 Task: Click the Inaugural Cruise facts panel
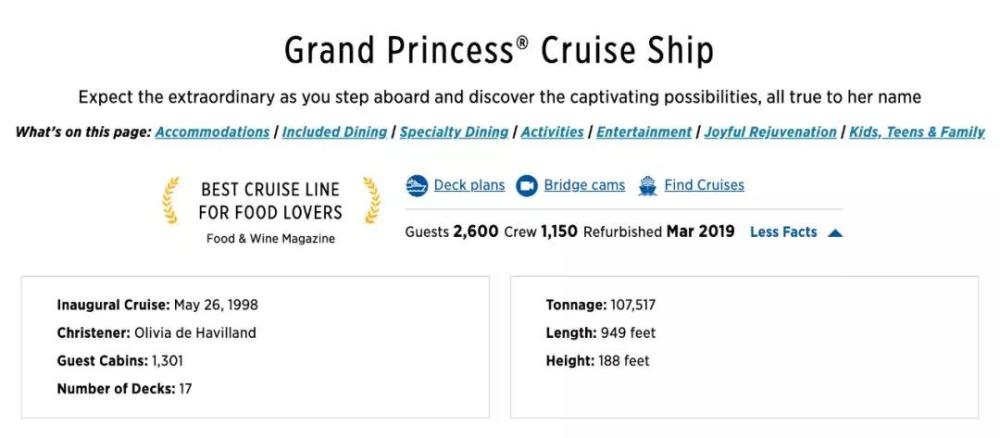(255, 346)
